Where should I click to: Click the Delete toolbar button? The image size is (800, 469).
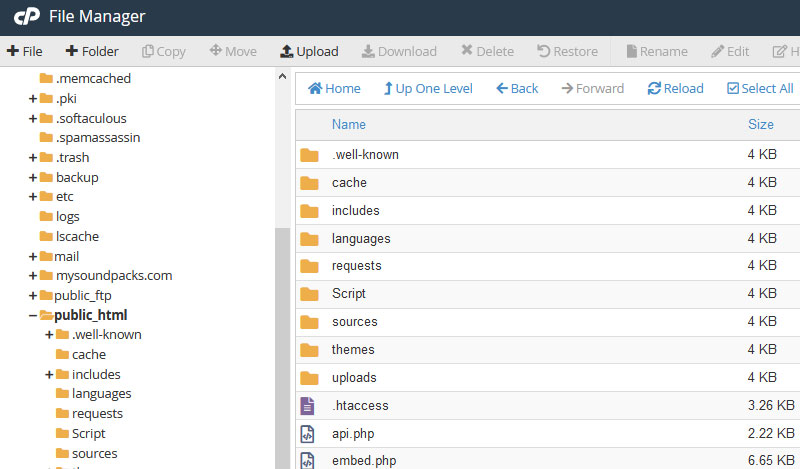487,51
